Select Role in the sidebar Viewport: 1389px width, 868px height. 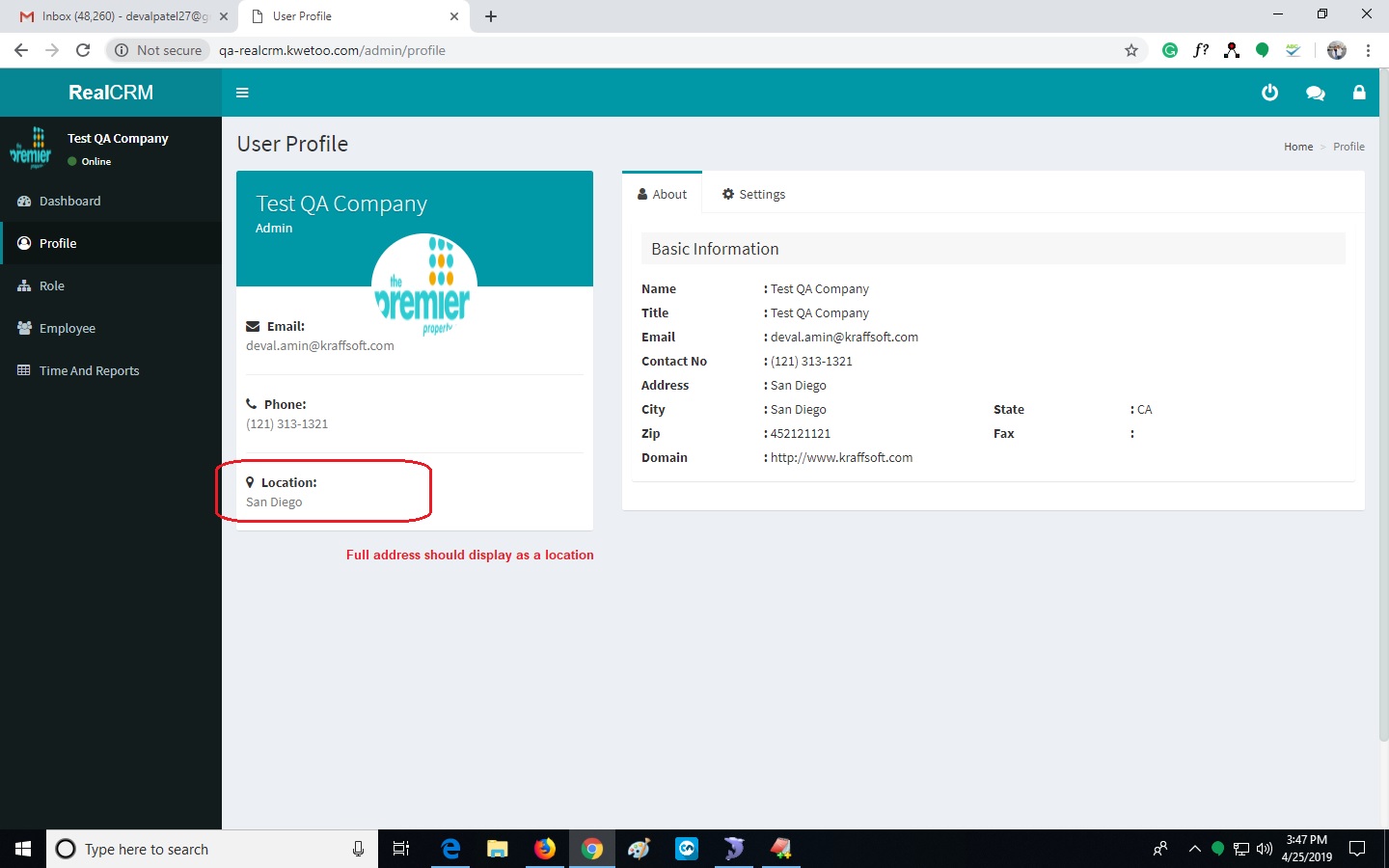[51, 285]
